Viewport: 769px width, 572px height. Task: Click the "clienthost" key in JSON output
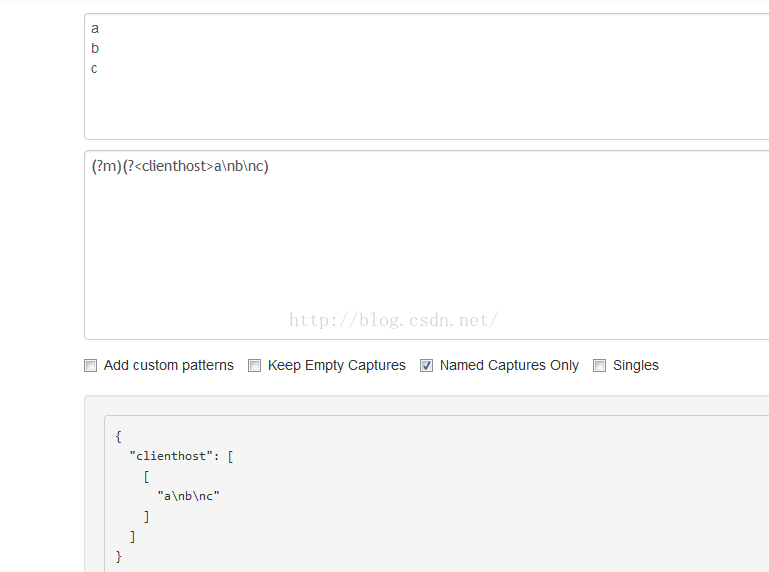[171, 456]
